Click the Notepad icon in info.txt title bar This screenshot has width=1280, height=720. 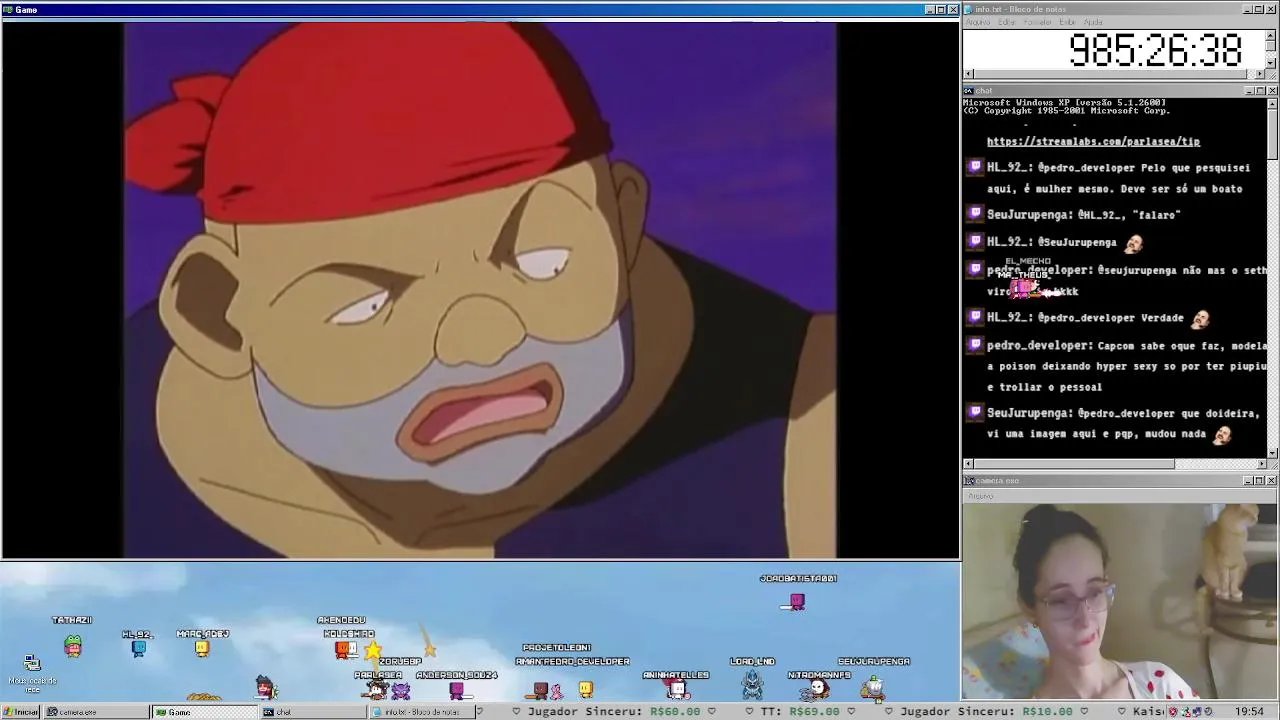click(968, 9)
